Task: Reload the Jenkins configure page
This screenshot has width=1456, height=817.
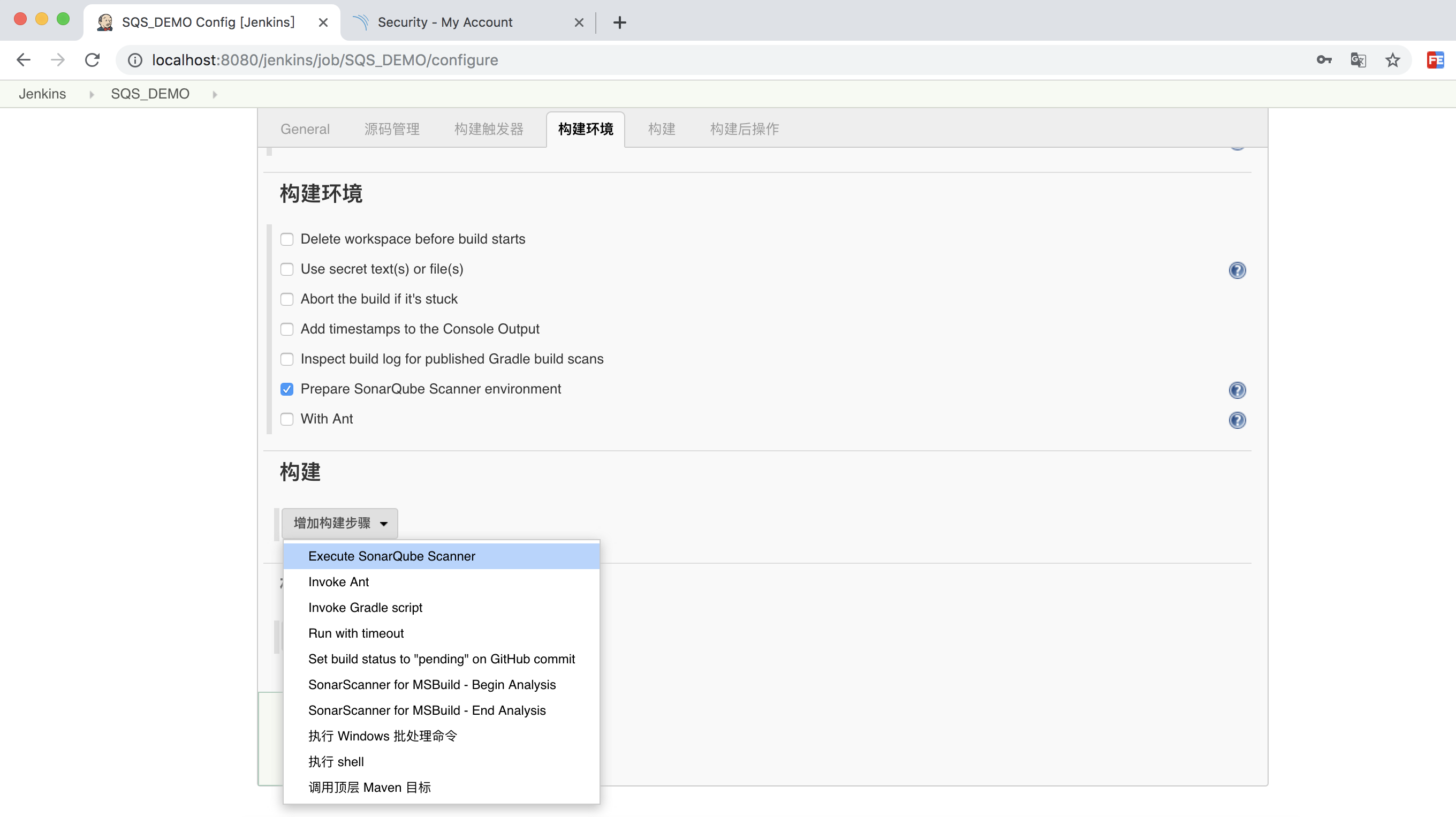Action: (x=92, y=60)
